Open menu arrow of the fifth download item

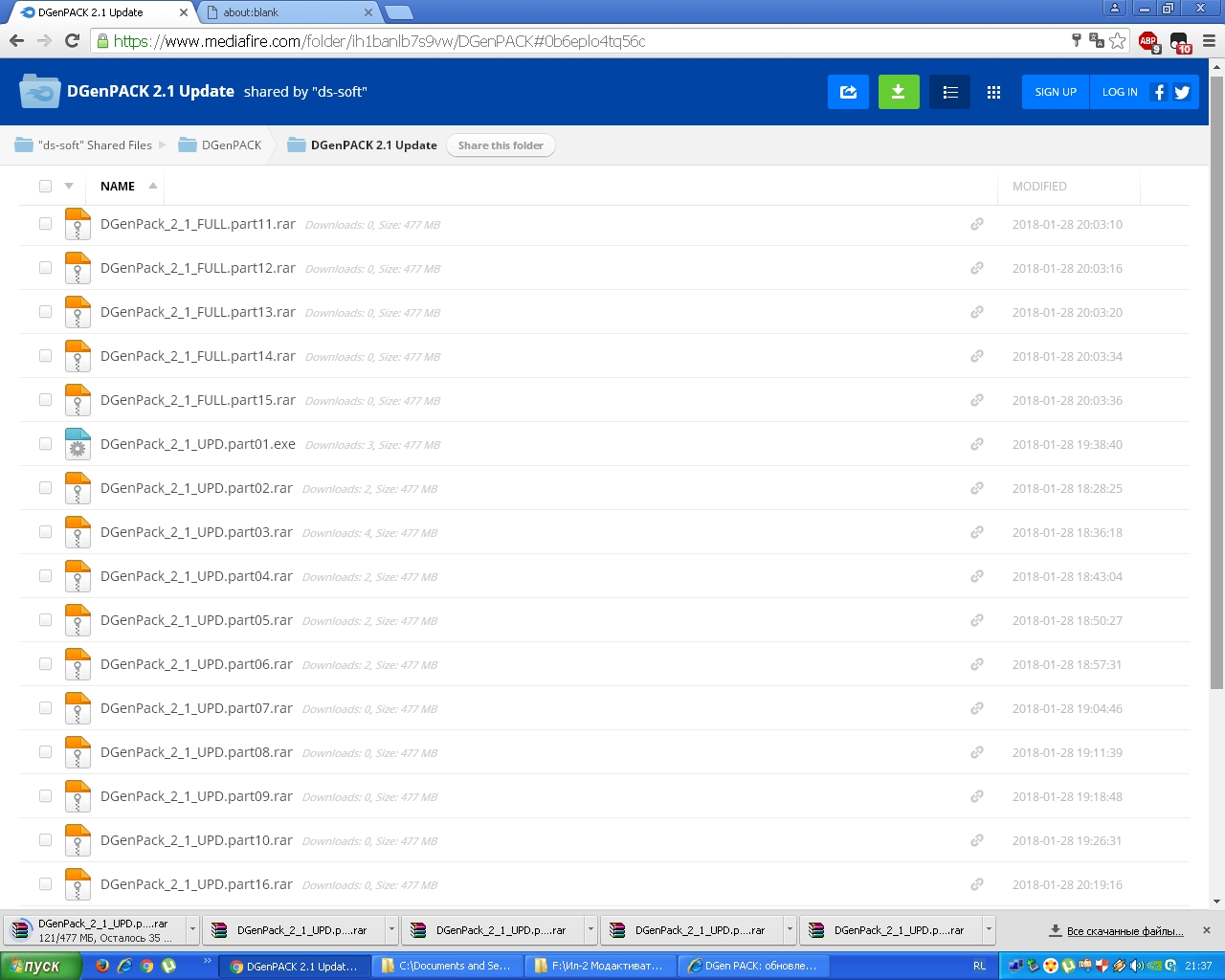(x=989, y=929)
